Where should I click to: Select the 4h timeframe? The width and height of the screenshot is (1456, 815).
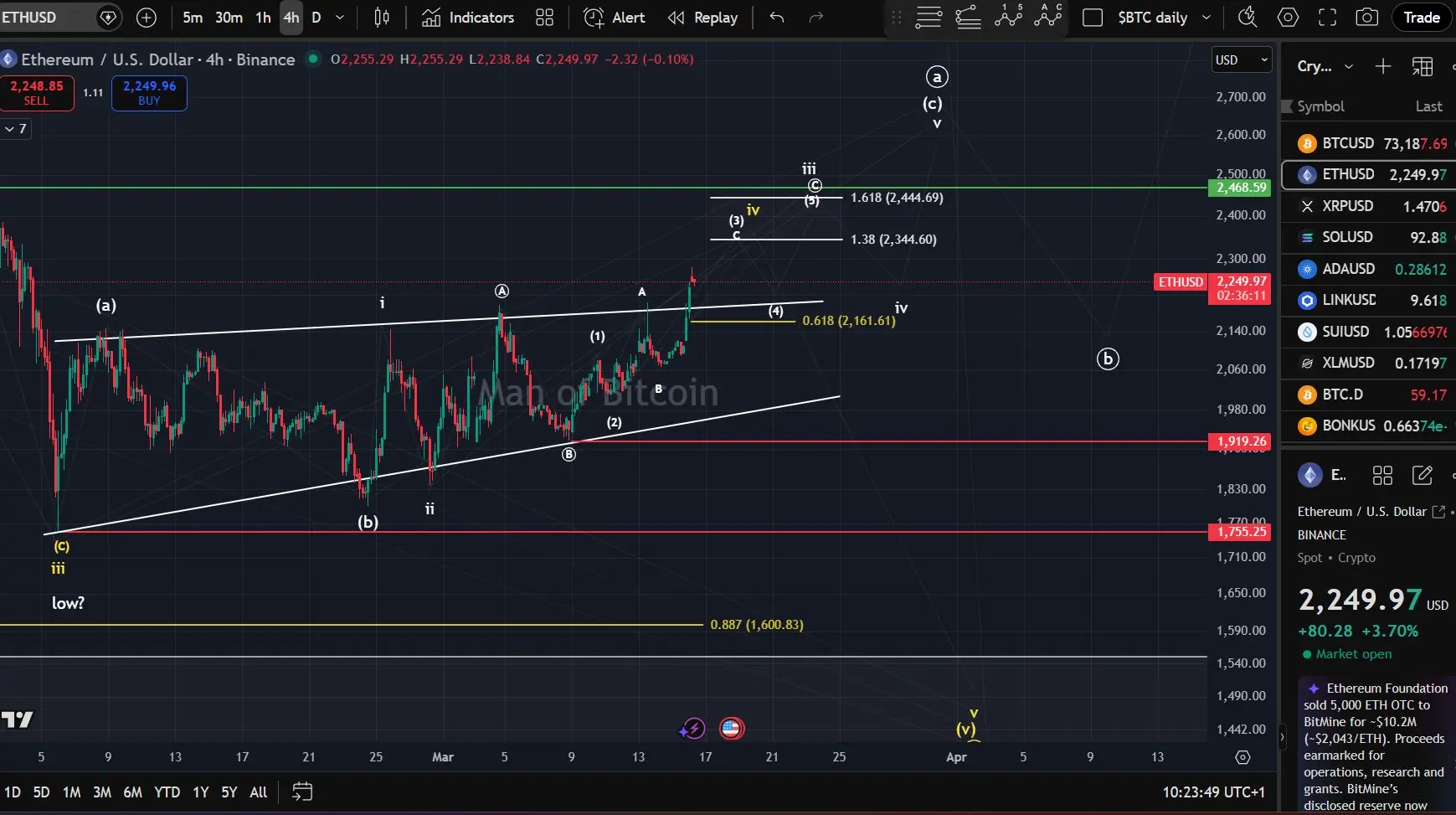click(x=291, y=18)
